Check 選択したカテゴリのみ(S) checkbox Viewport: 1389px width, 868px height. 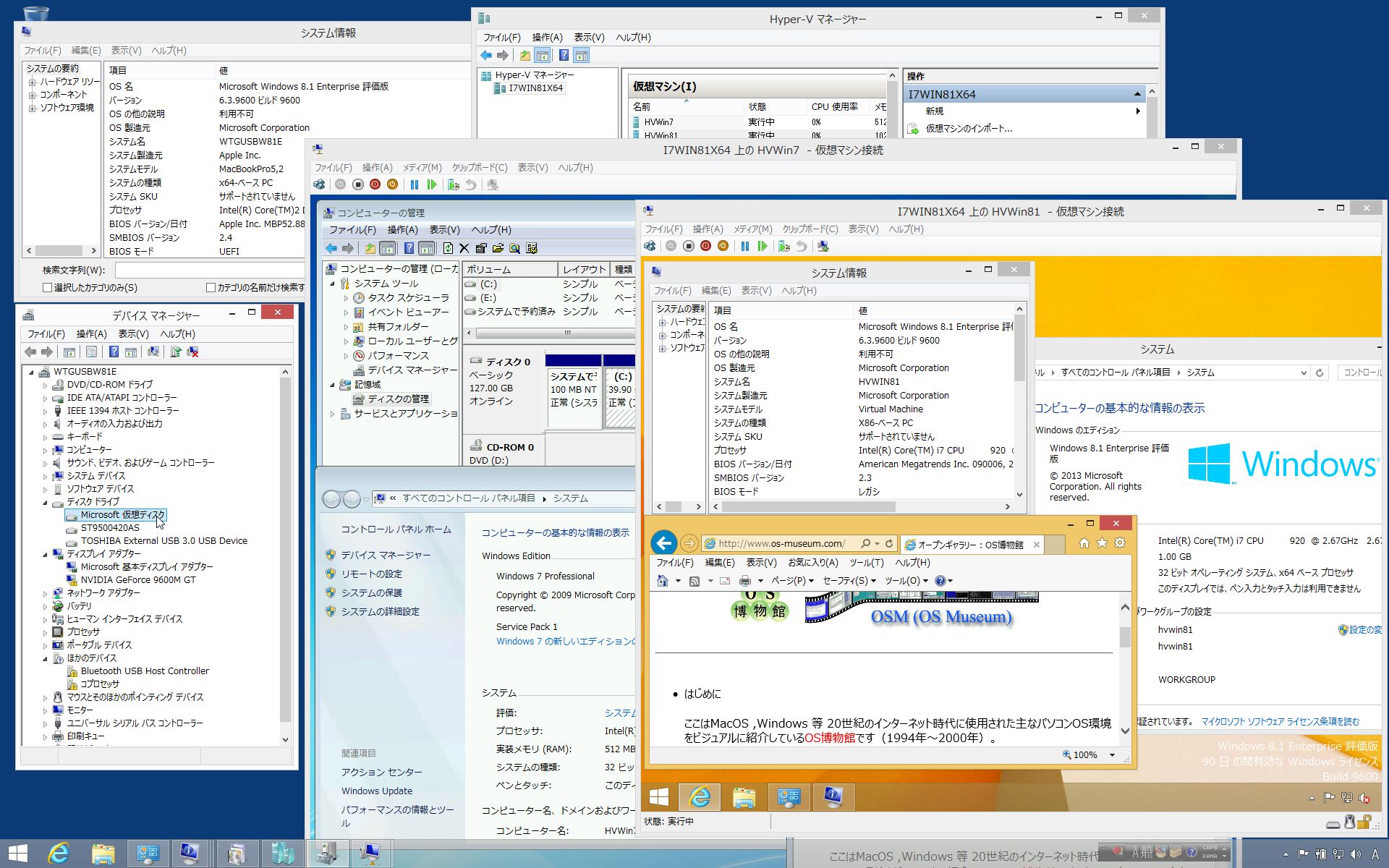tap(47, 287)
